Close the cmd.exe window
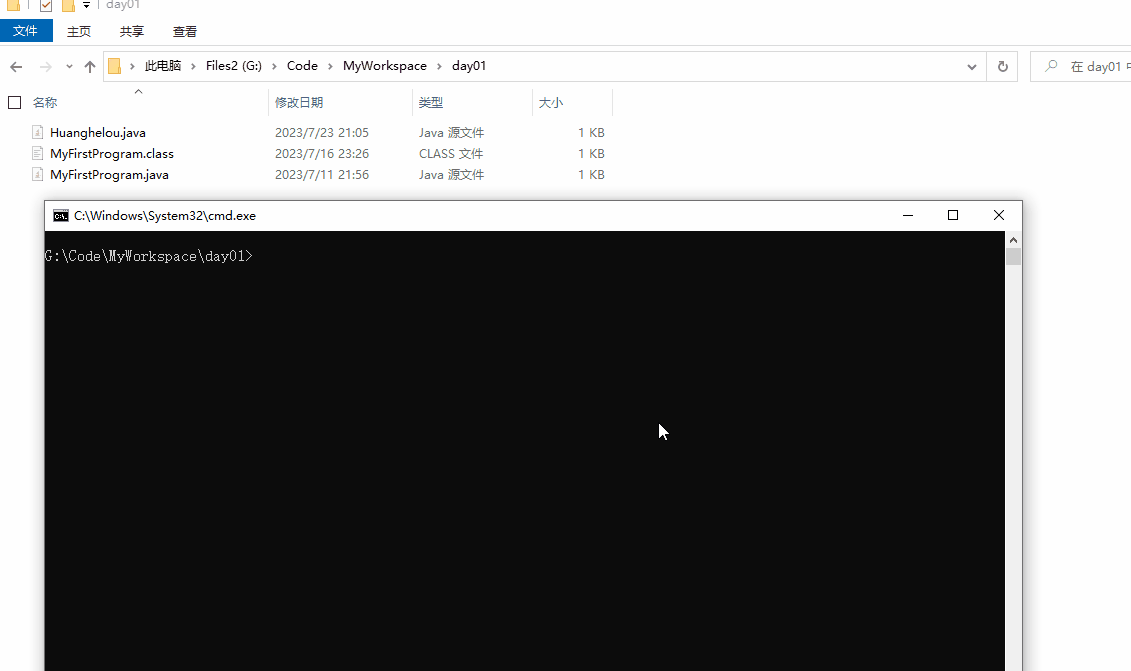This screenshot has width=1131, height=671. [x=999, y=215]
